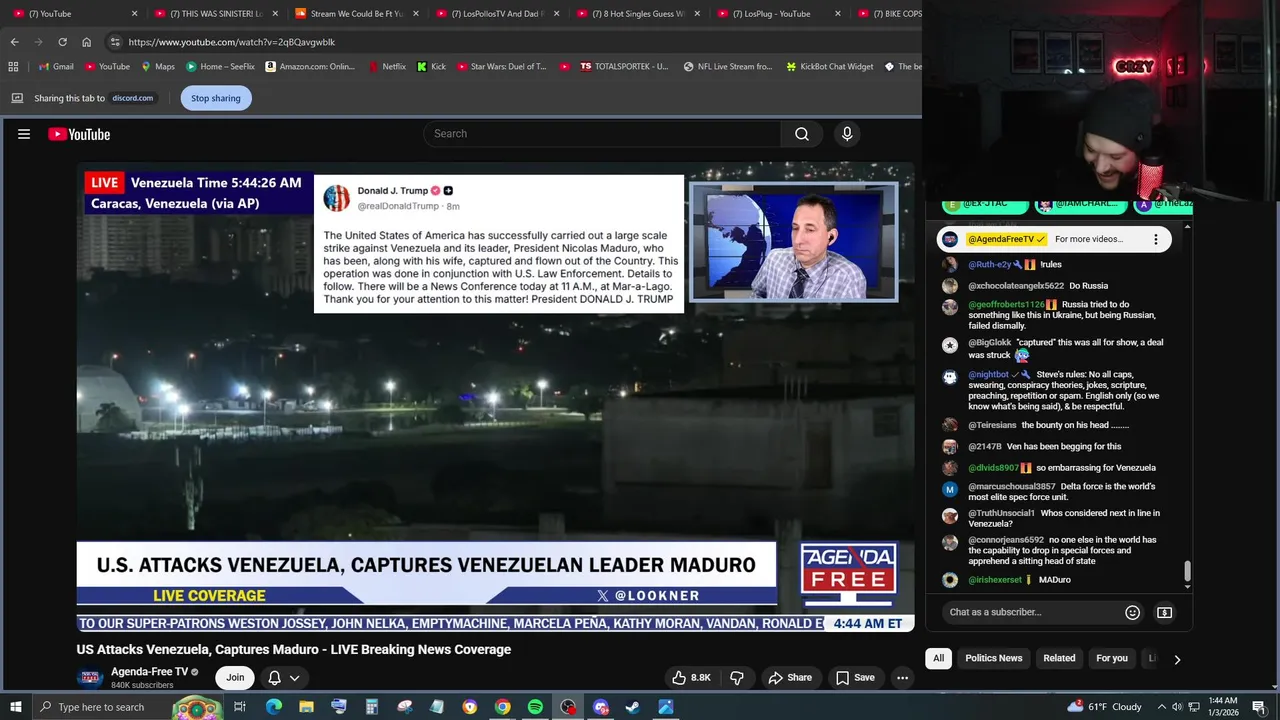Expand notification options chevron next to bell
This screenshot has width=1280, height=720.
[294, 677]
